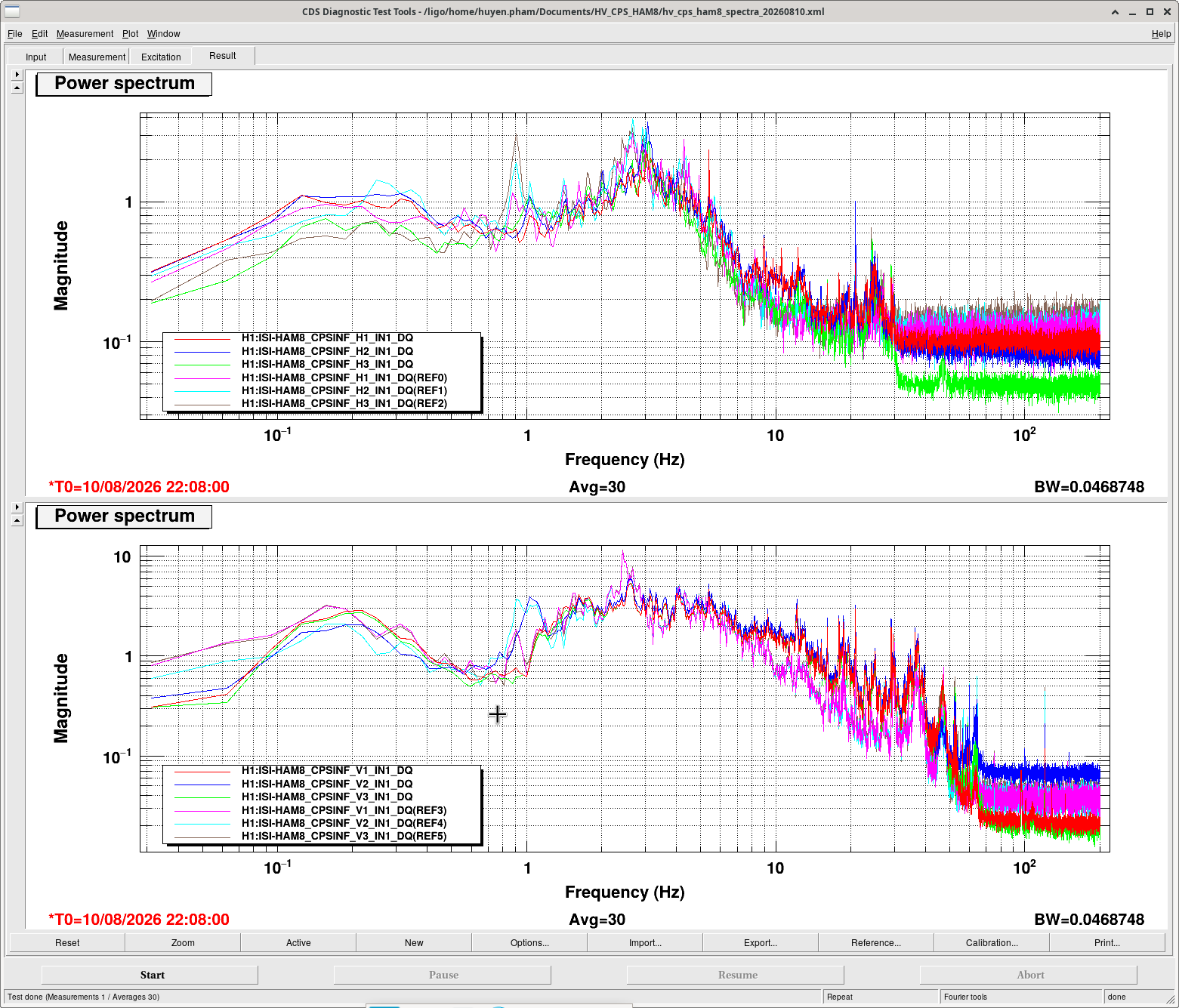Select the Measurement tab
Image resolution: width=1179 pixels, height=1008 pixels.
[97, 57]
